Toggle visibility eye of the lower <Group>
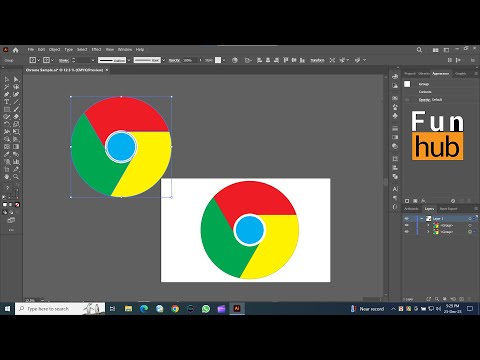The width and height of the screenshot is (480, 360). [x=407, y=232]
